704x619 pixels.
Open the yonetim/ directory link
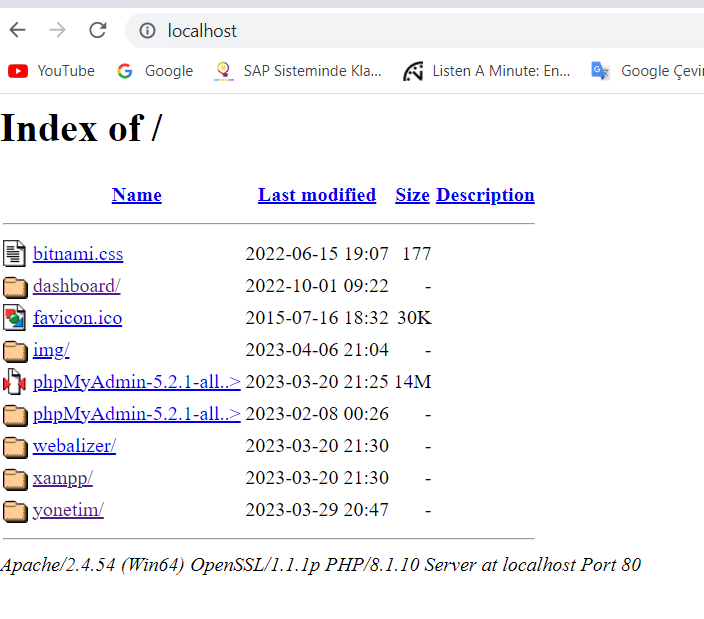pyautogui.click(x=68, y=510)
